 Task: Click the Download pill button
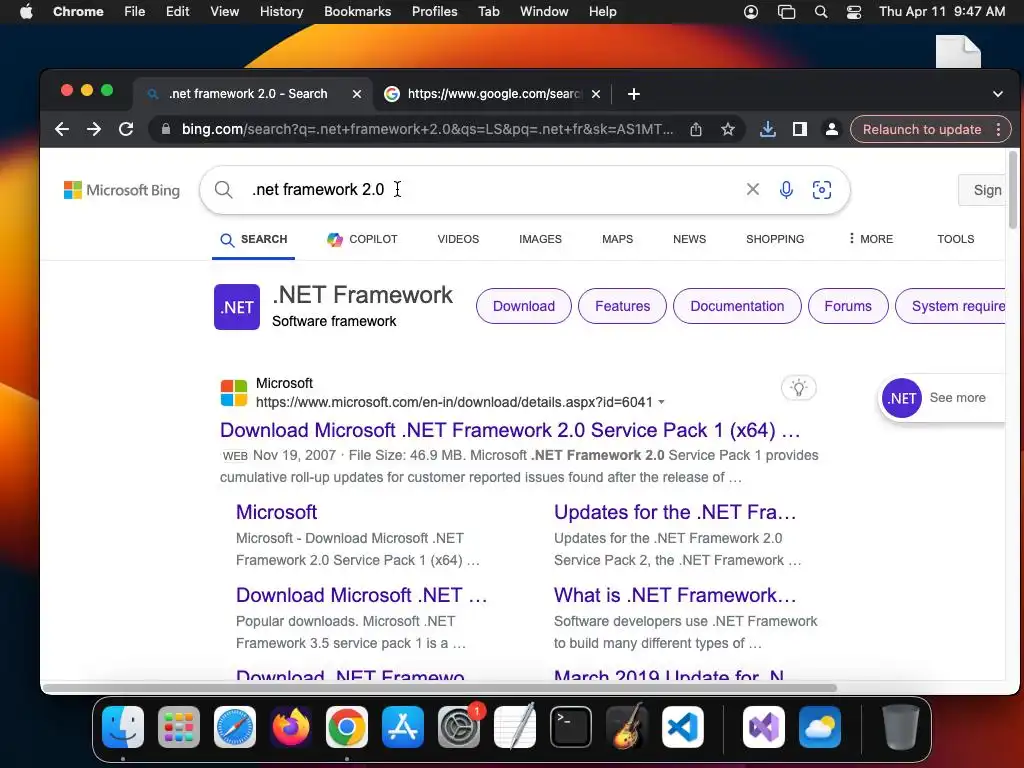(x=524, y=306)
